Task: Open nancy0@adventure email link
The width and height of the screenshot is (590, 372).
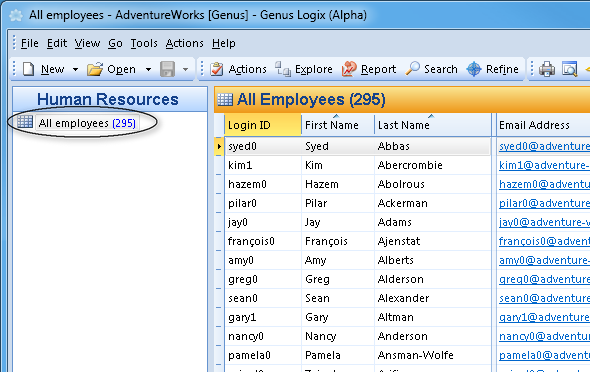Action: pos(544,336)
